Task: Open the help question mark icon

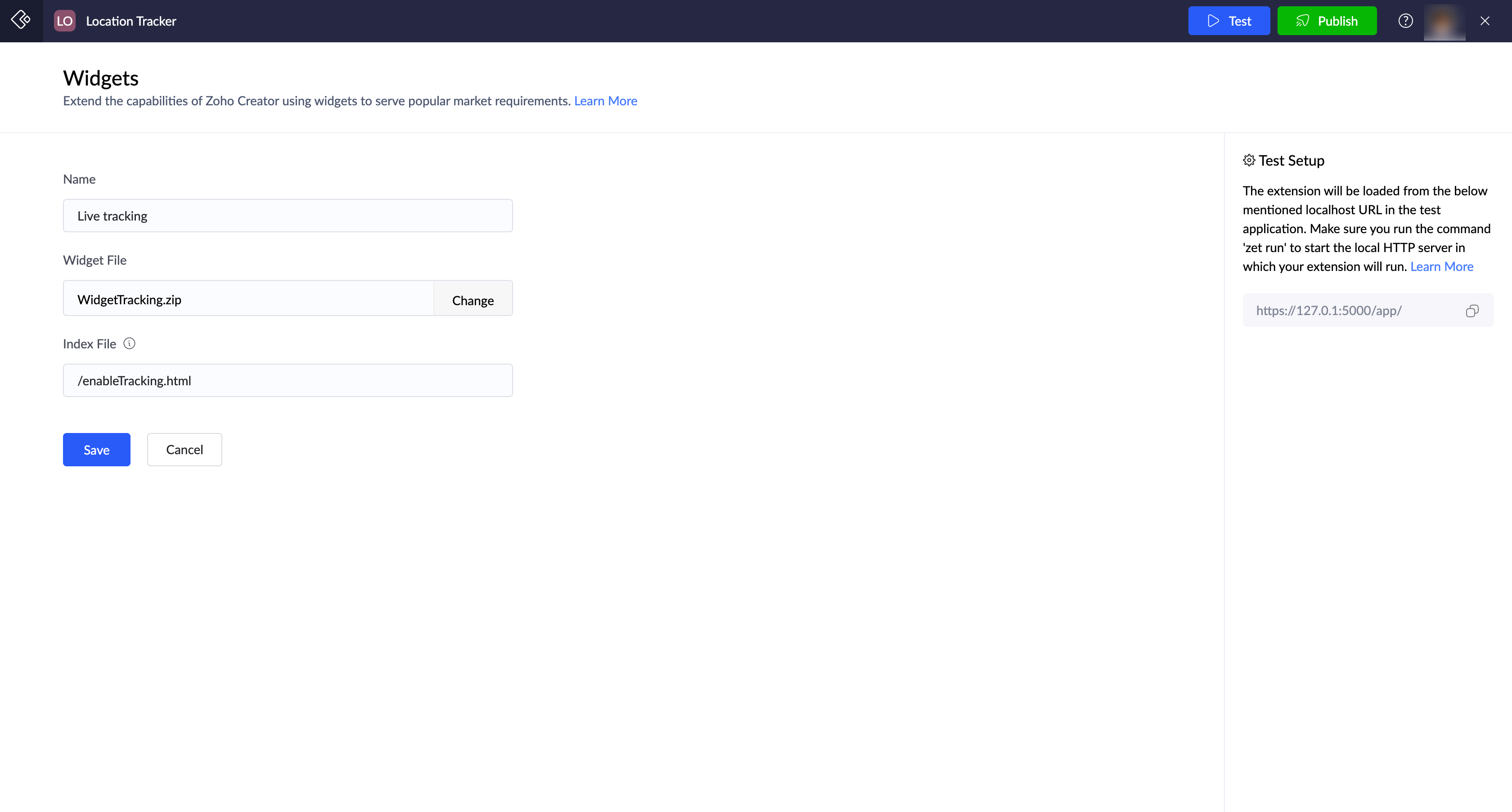Action: coord(1405,21)
